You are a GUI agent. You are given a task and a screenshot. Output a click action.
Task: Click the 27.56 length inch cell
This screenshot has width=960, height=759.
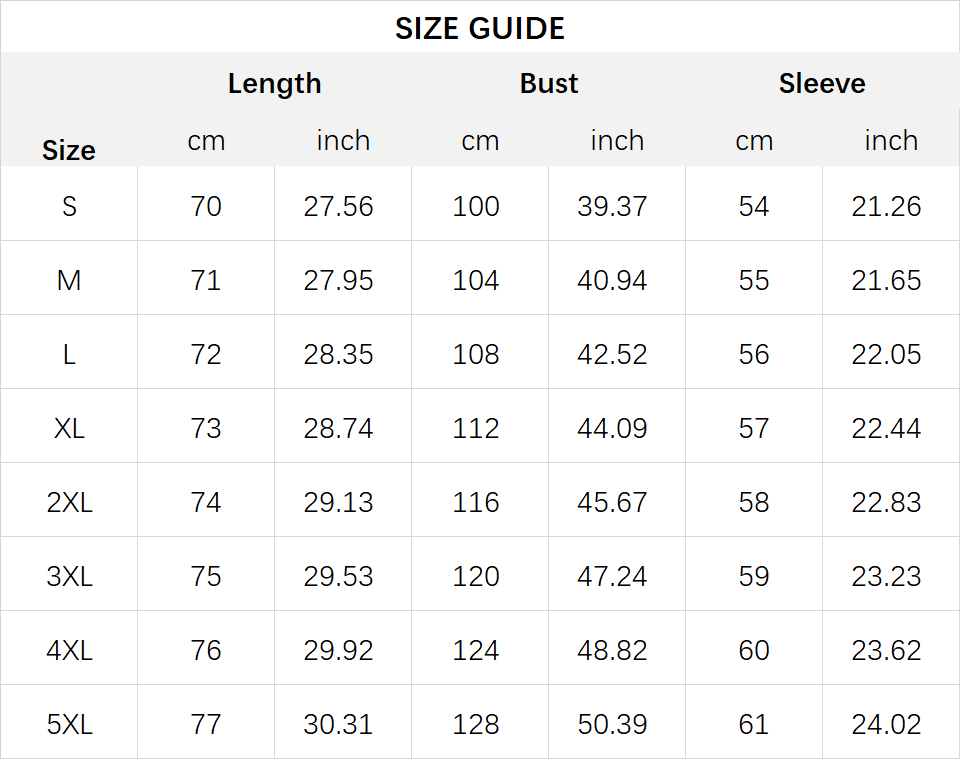point(338,206)
